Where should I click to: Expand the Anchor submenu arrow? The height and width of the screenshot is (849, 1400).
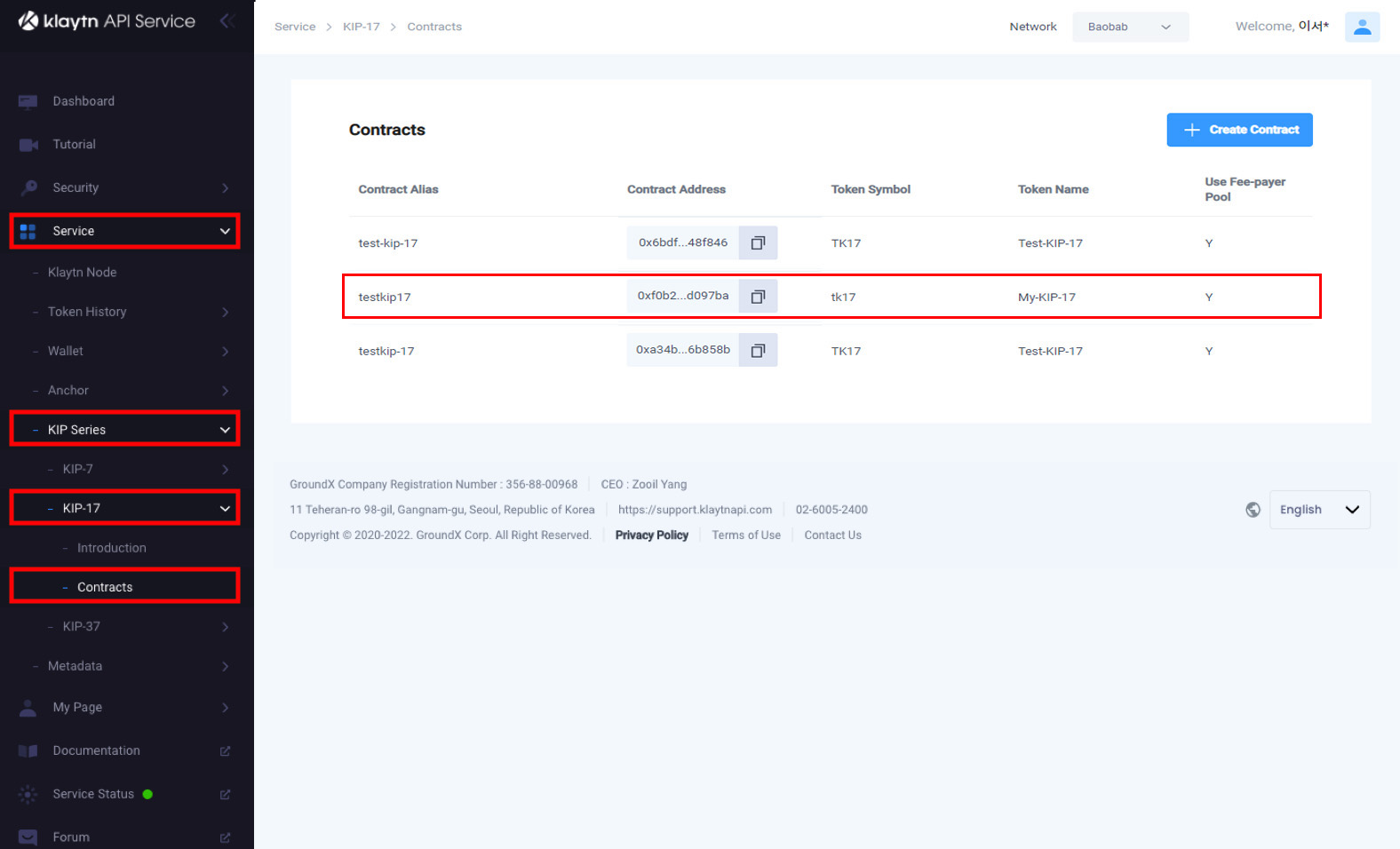[x=225, y=390]
